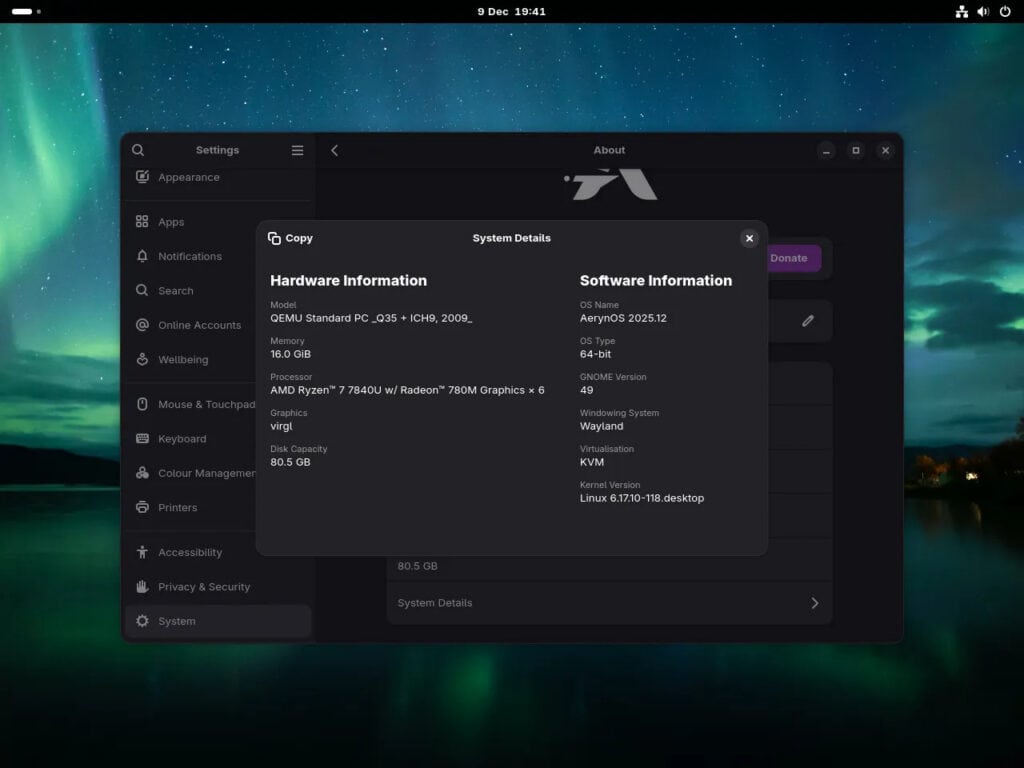
Task: Click the date and time in top bar
Action: pos(511,11)
